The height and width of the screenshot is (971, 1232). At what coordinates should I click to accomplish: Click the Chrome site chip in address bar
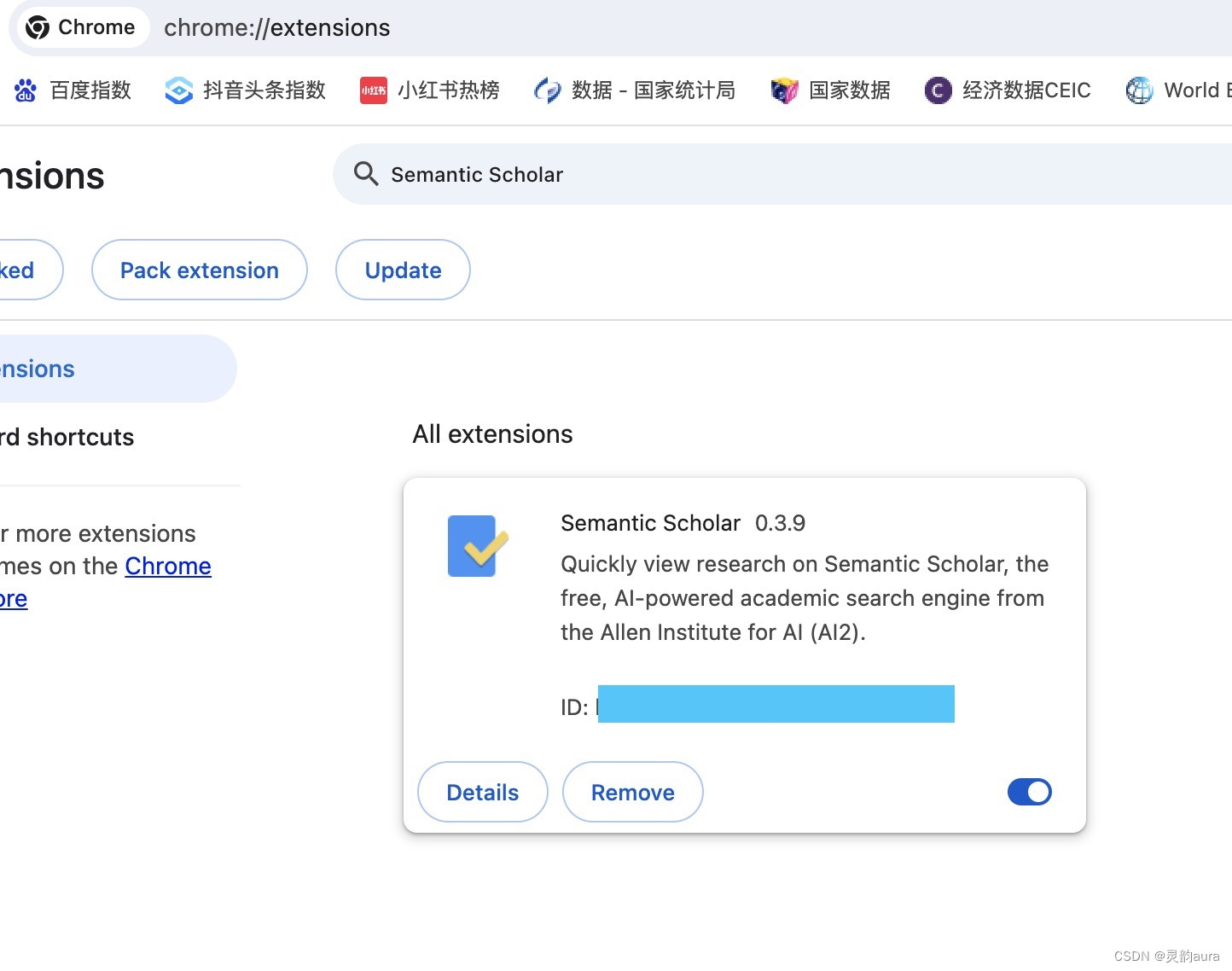pos(82,27)
